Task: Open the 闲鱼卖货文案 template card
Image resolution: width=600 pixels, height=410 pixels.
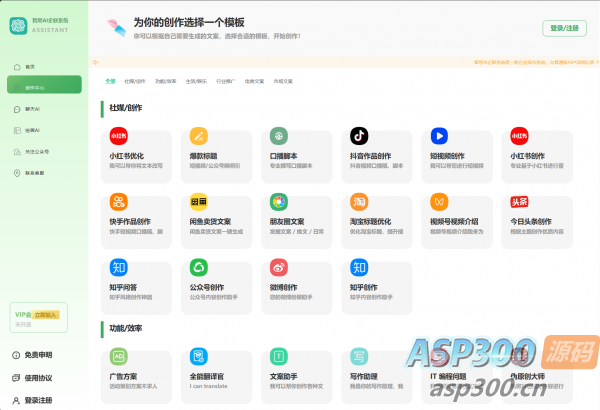Action: [x=217, y=222]
